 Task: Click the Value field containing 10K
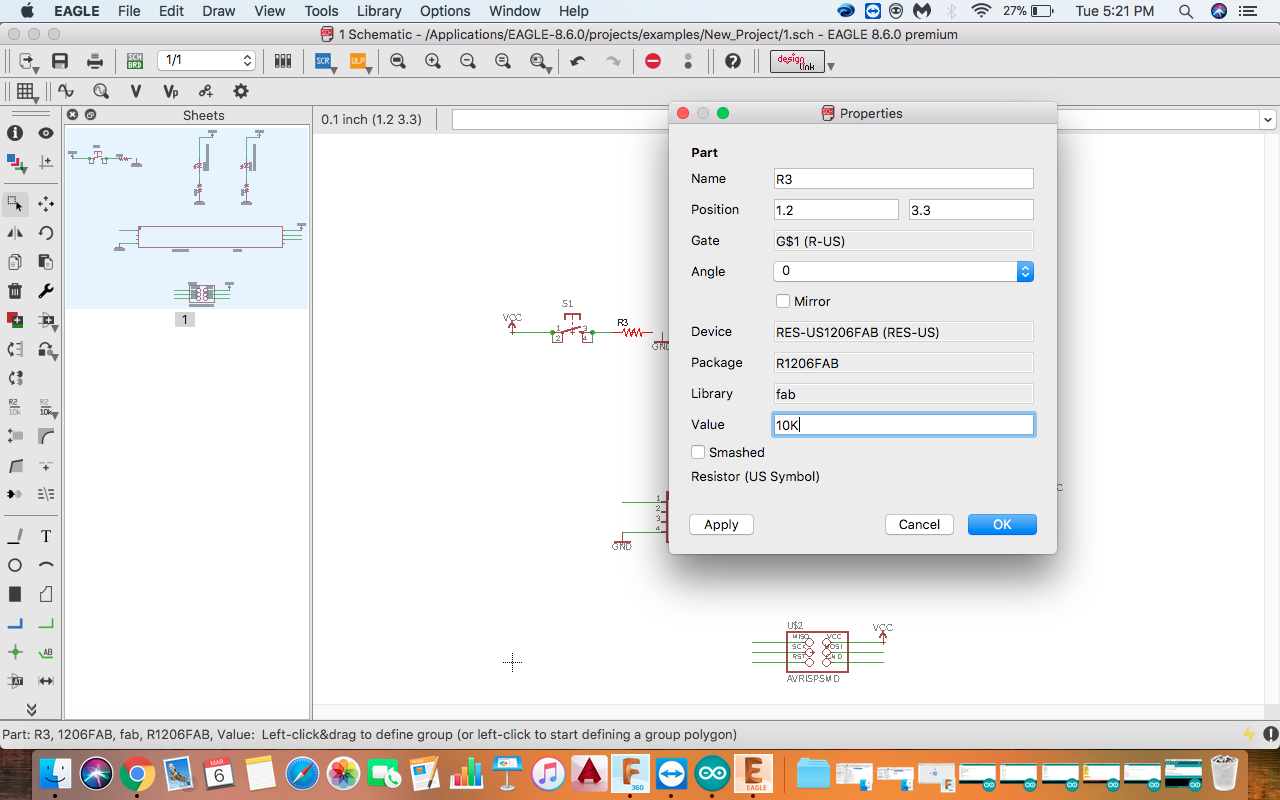click(x=904, y=425)
